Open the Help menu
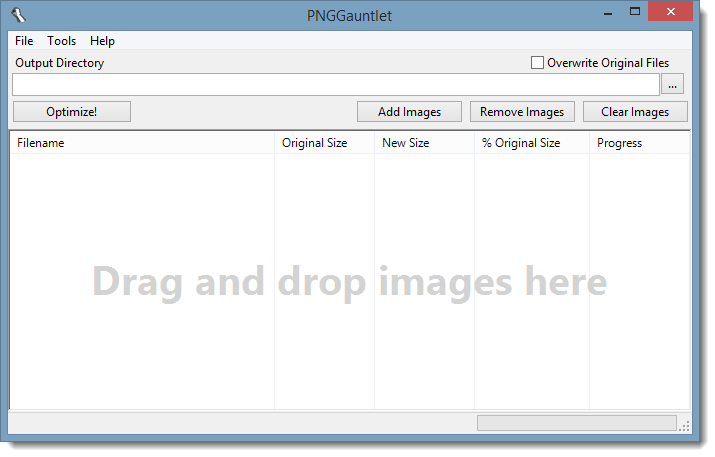Image resolution: width=715 pixels, height=457 pixels. (102, 41)
